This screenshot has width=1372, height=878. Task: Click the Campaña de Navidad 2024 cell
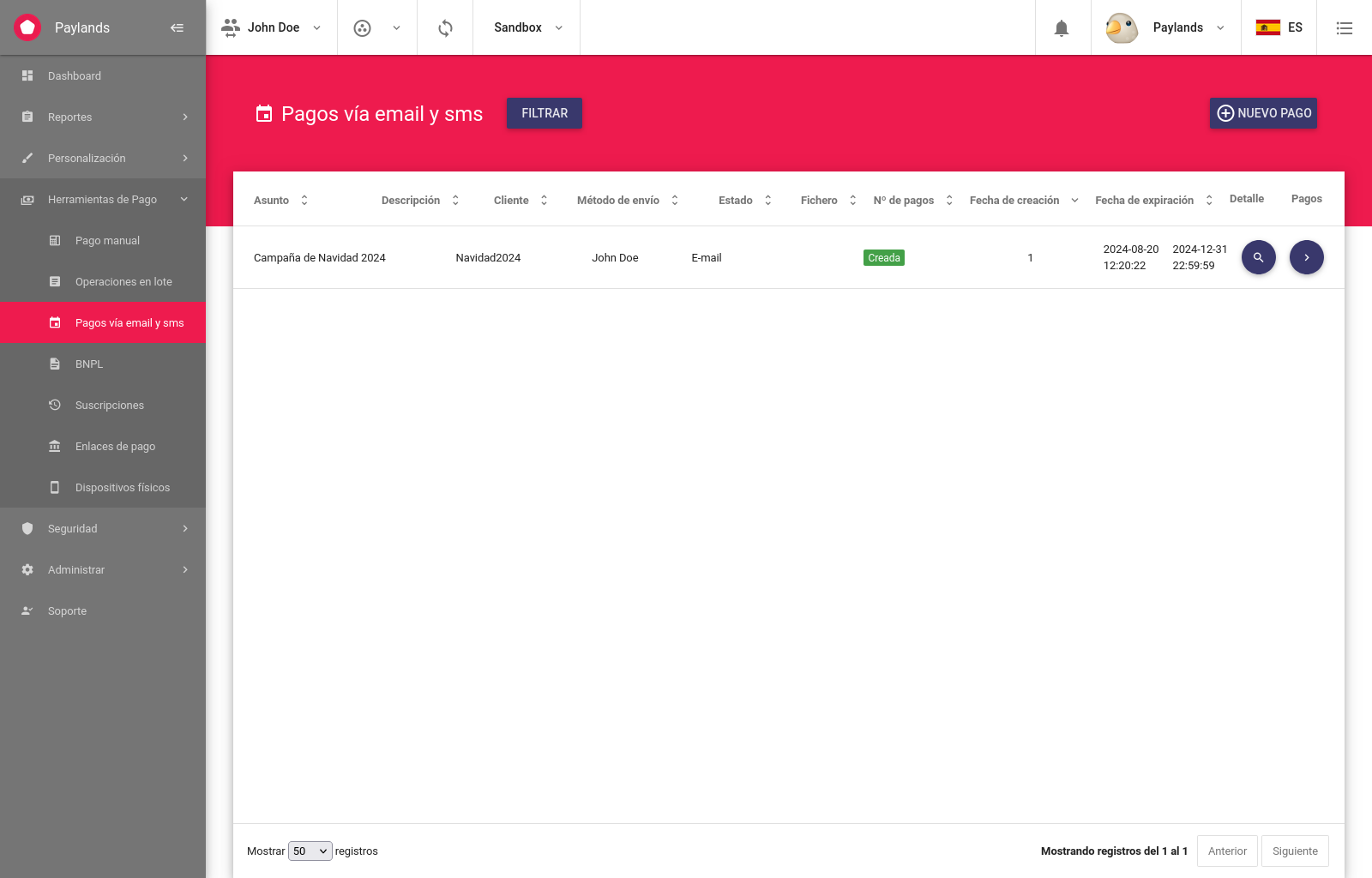click(320, 257)
